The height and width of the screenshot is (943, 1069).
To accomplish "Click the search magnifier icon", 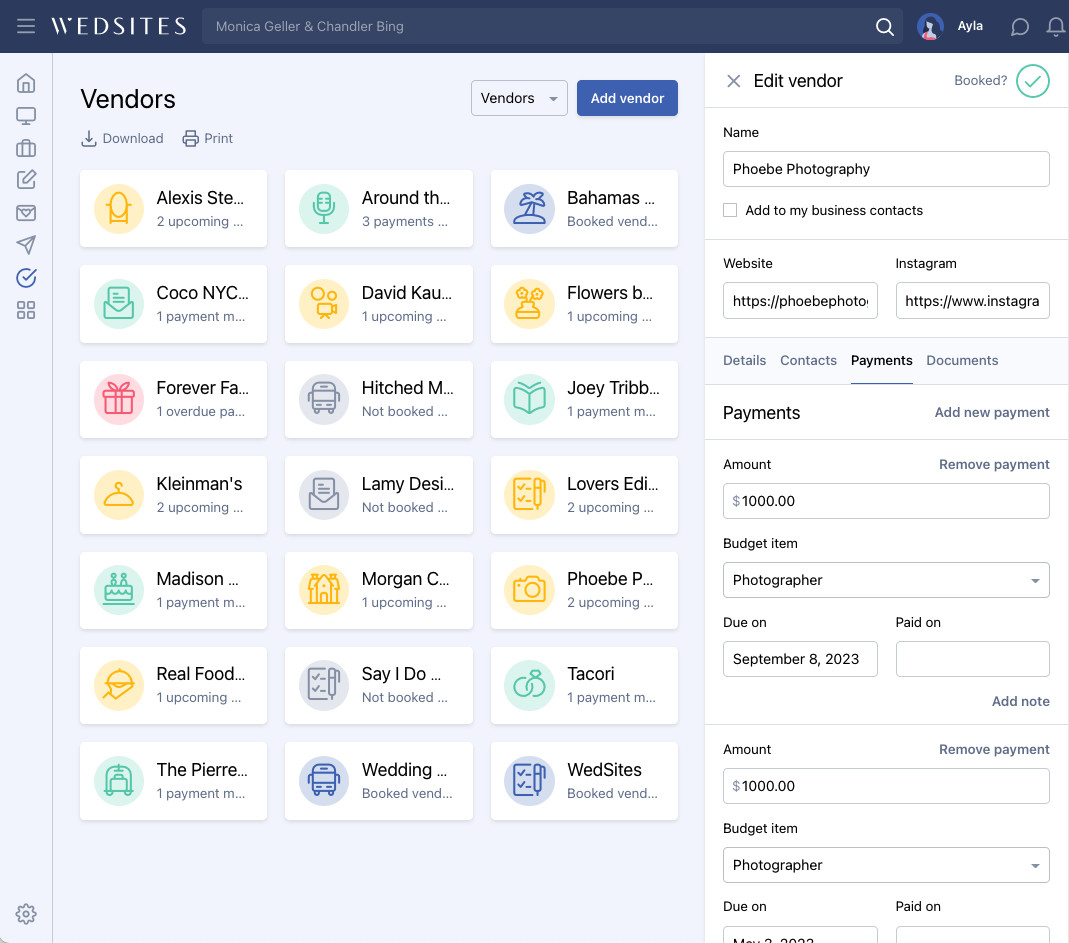I will (x=884, y=27).
